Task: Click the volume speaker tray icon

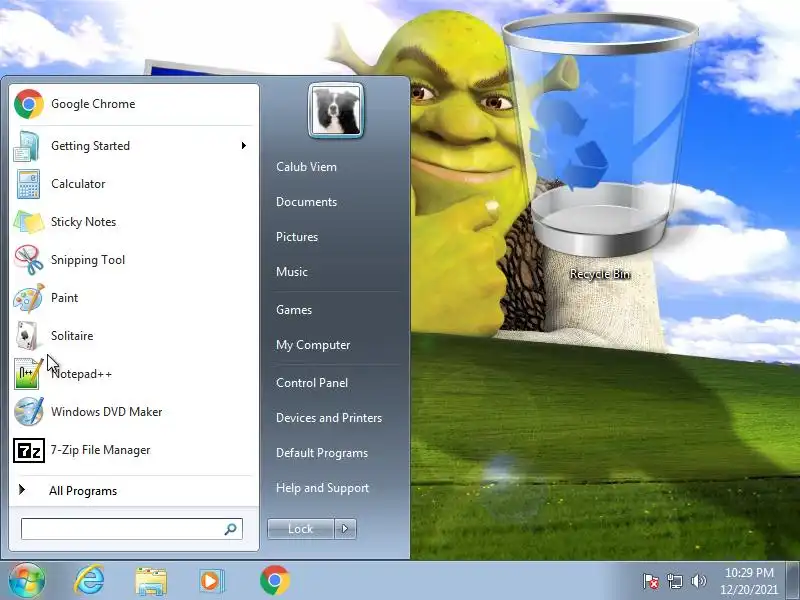Action: (x=698, y=581)
